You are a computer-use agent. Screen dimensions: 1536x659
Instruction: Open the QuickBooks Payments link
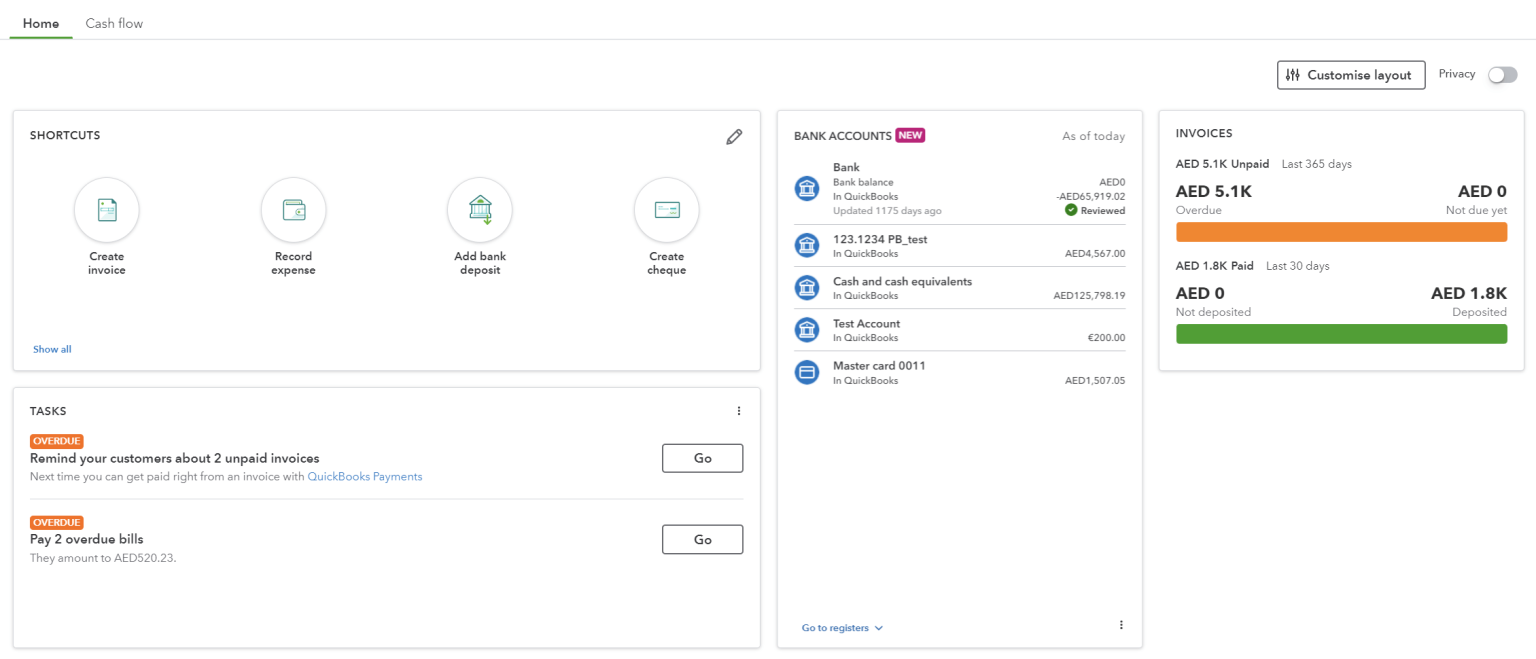coord(364,476)
